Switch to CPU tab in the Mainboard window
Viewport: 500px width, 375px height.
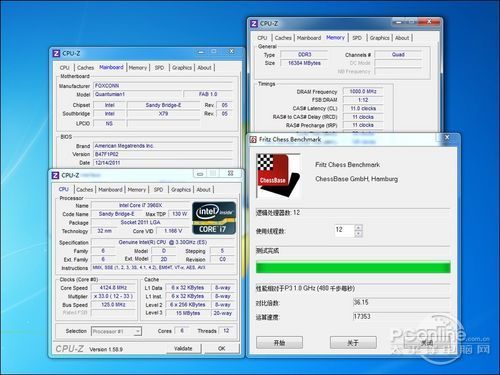point(65,67)
